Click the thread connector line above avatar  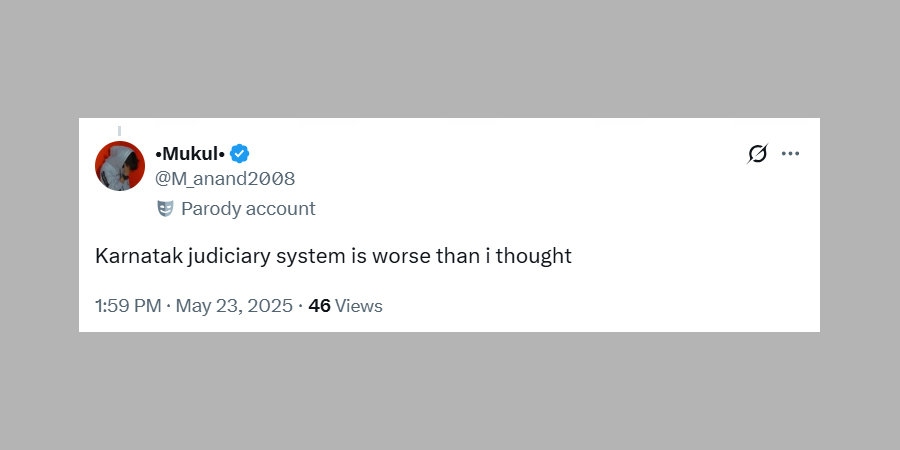click(x=119, y=130)
